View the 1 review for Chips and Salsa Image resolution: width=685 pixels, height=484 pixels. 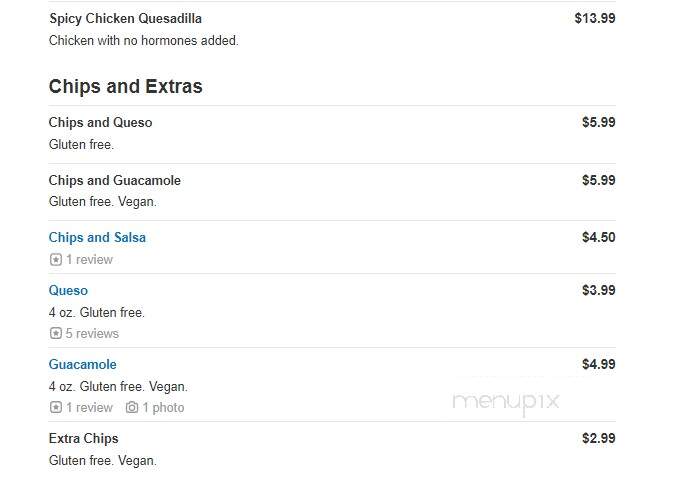pyautogui.click(x=89, y=259)
